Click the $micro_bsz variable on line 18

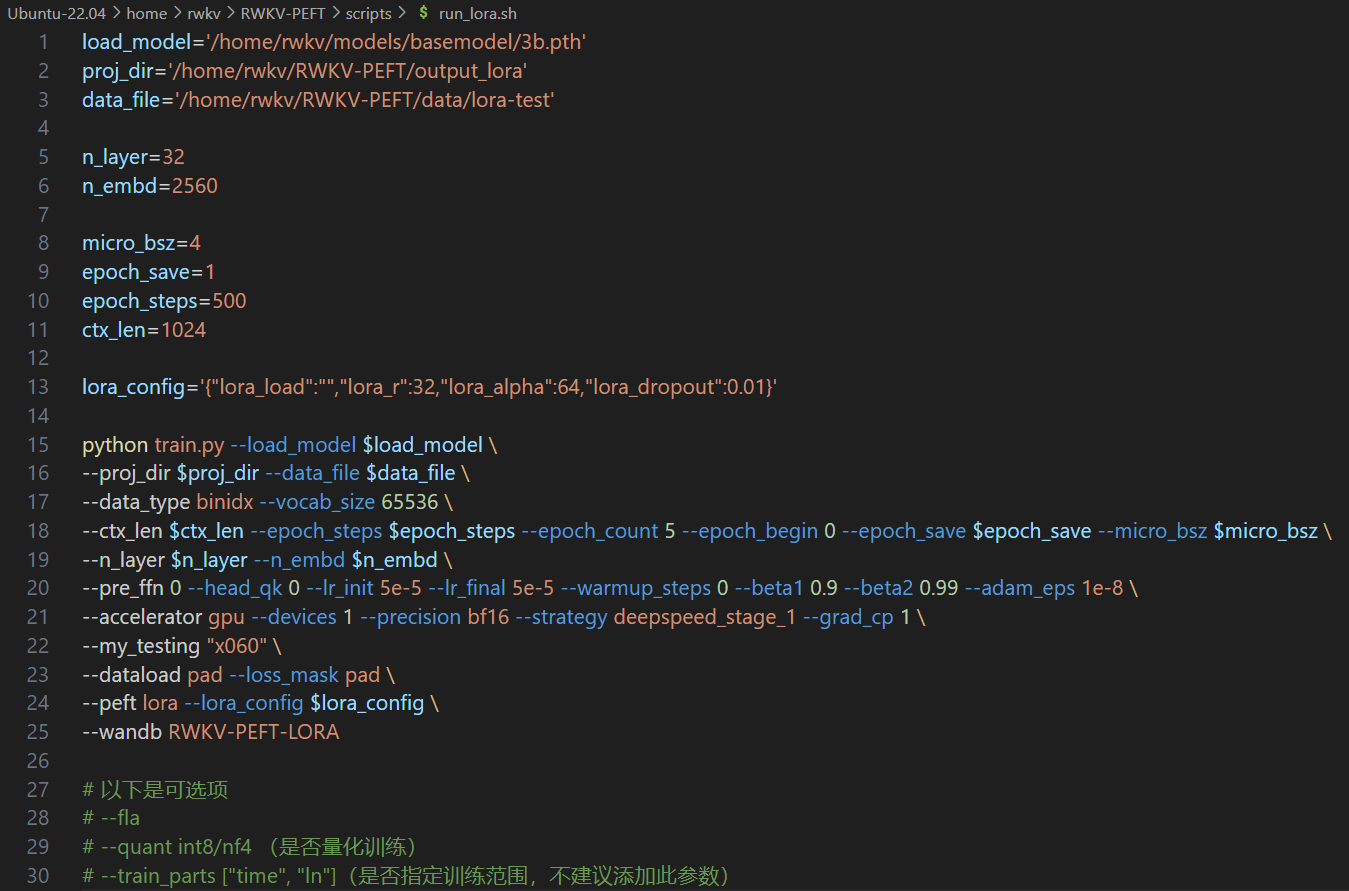(x=1266, y=531)
